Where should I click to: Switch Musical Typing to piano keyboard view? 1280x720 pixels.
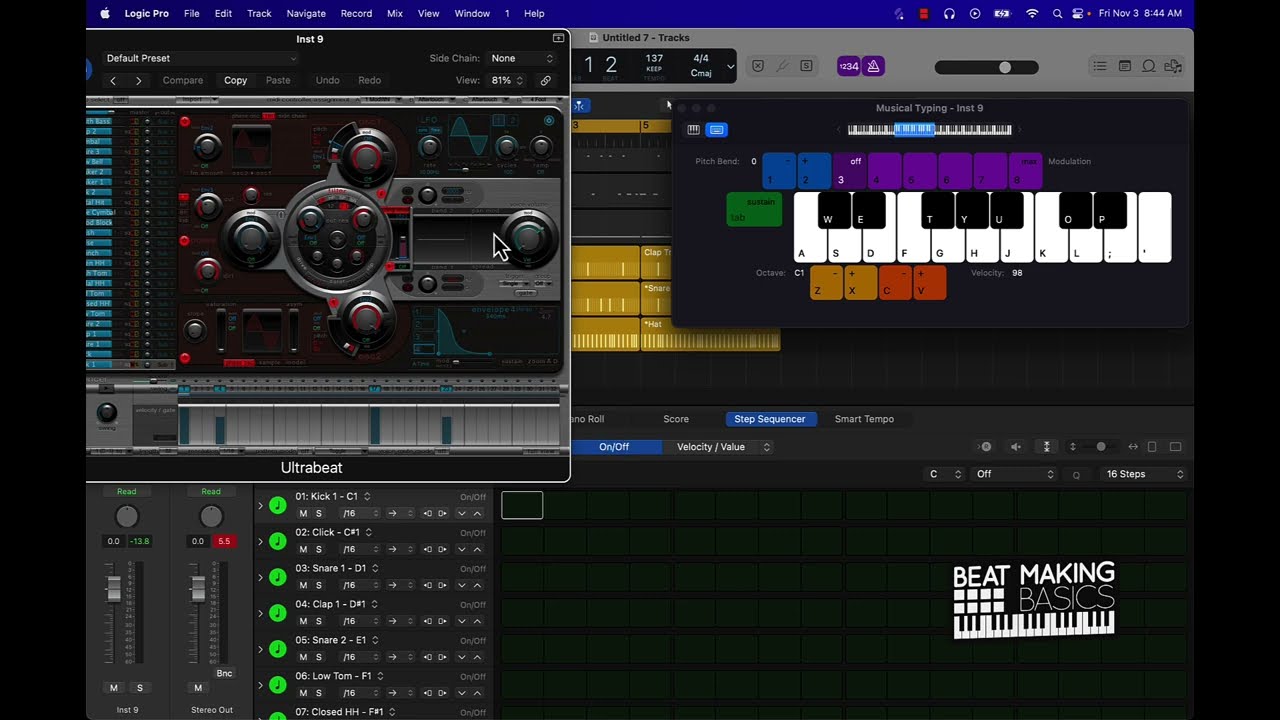point(693,129)
